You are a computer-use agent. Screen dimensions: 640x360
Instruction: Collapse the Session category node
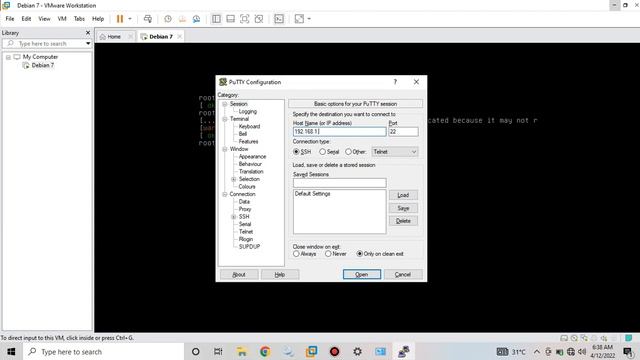tap(224, 104)
